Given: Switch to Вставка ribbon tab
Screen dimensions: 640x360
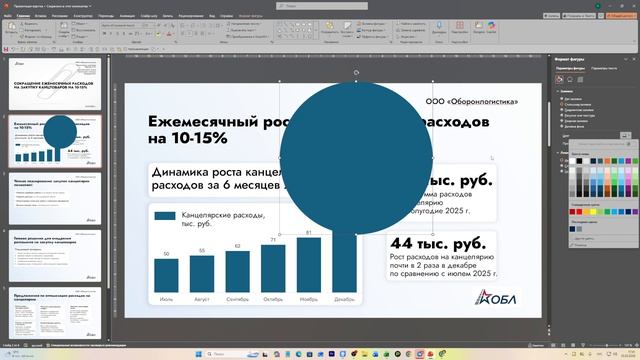Looking at the screenshot, I should [x=40, y=16].
